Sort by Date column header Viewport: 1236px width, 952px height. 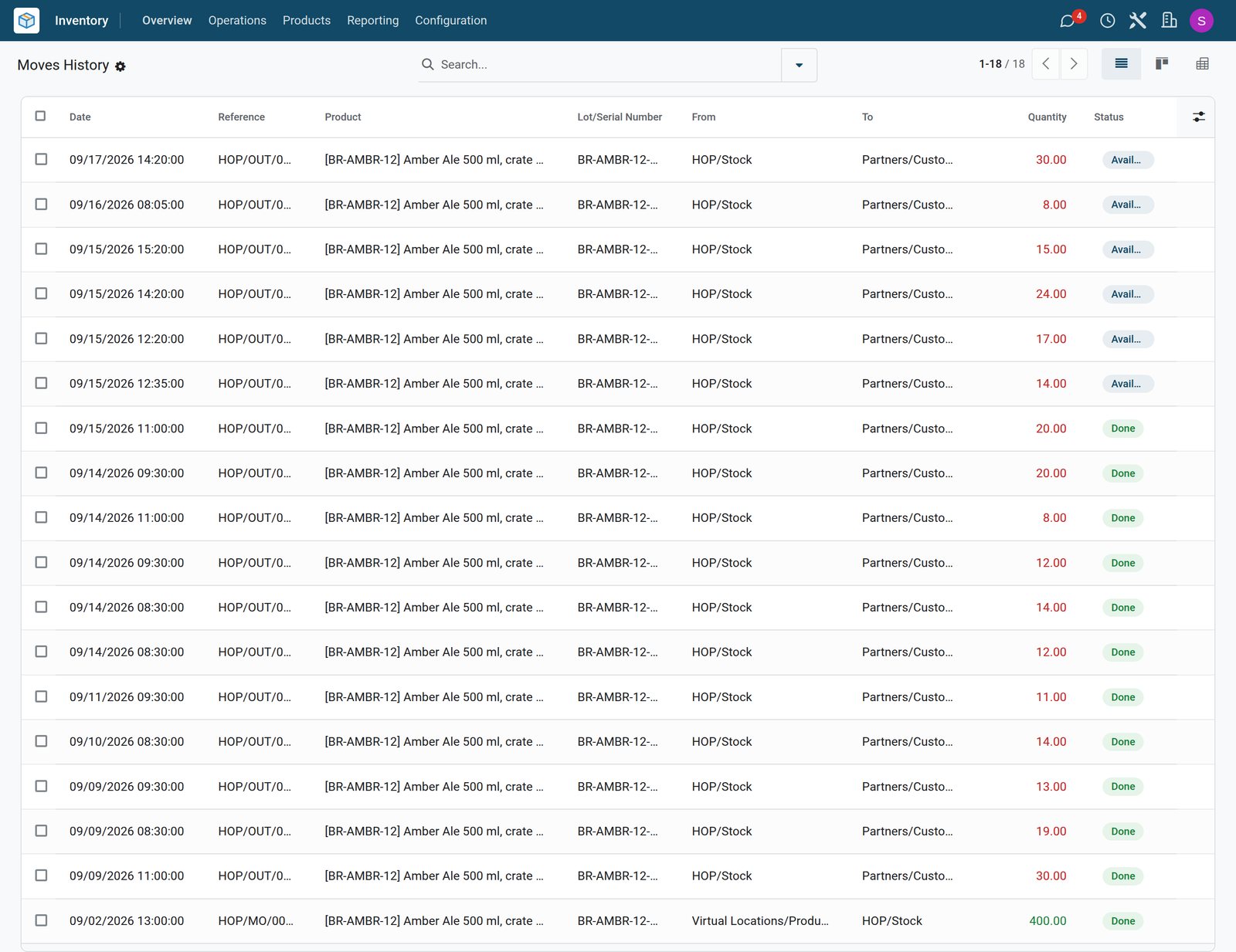tap(80, 117)
